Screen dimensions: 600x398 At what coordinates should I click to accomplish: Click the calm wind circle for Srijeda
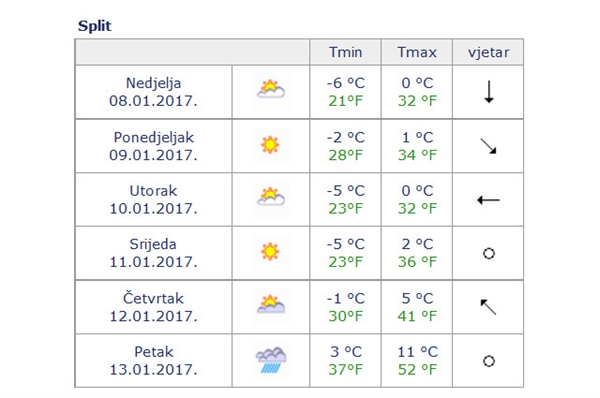pyautogui.click(x=489, y=253)
